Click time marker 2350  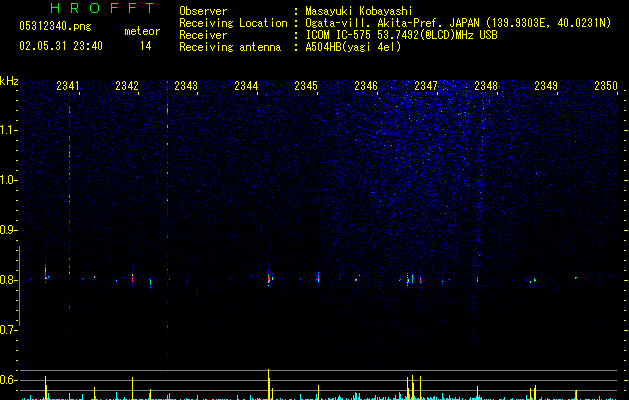pos(606,85)
